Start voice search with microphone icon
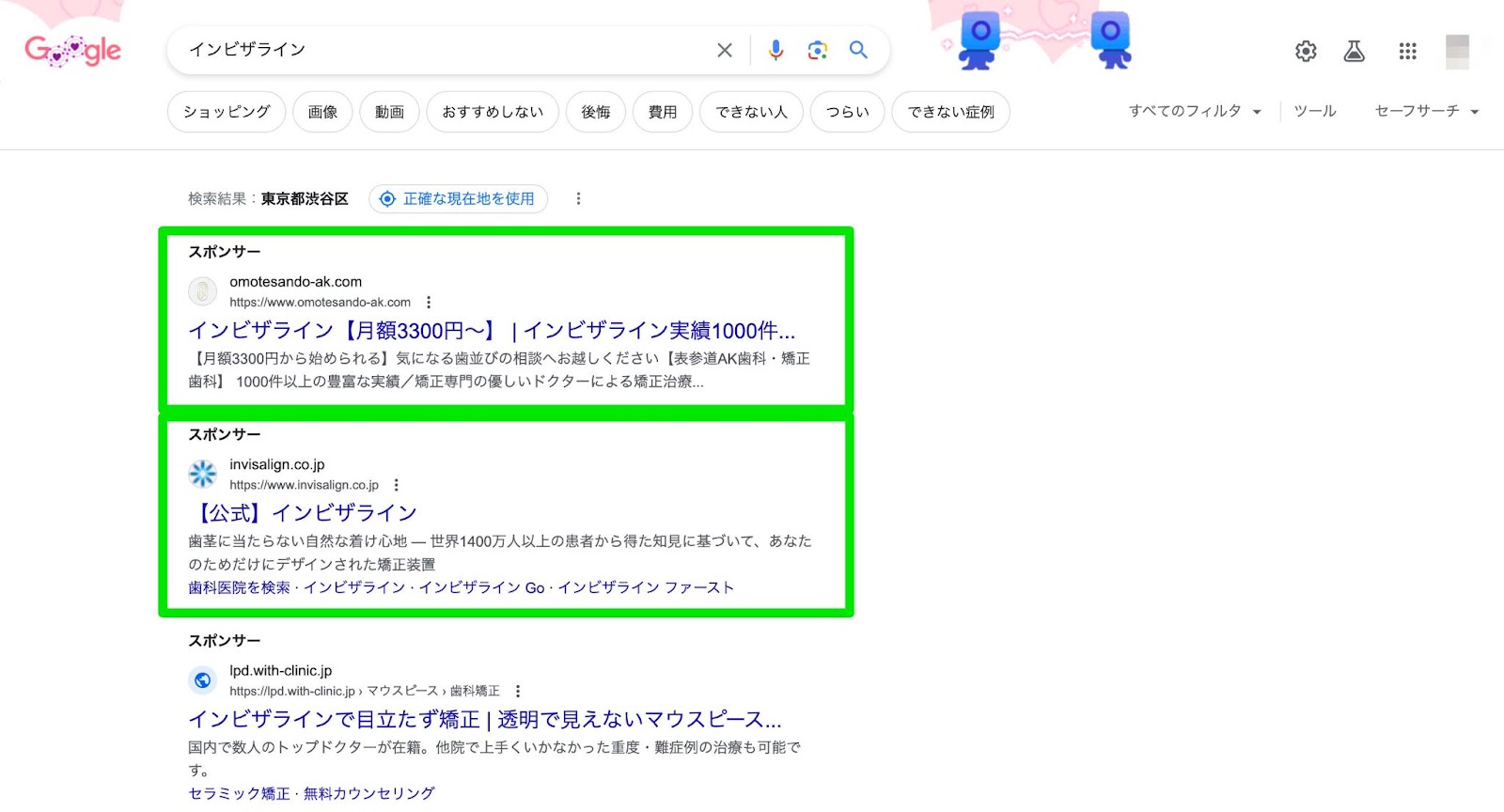Image resolution: width=1504 pixels, height=812 pixels. pyautogui.click(x=775, y=50)
